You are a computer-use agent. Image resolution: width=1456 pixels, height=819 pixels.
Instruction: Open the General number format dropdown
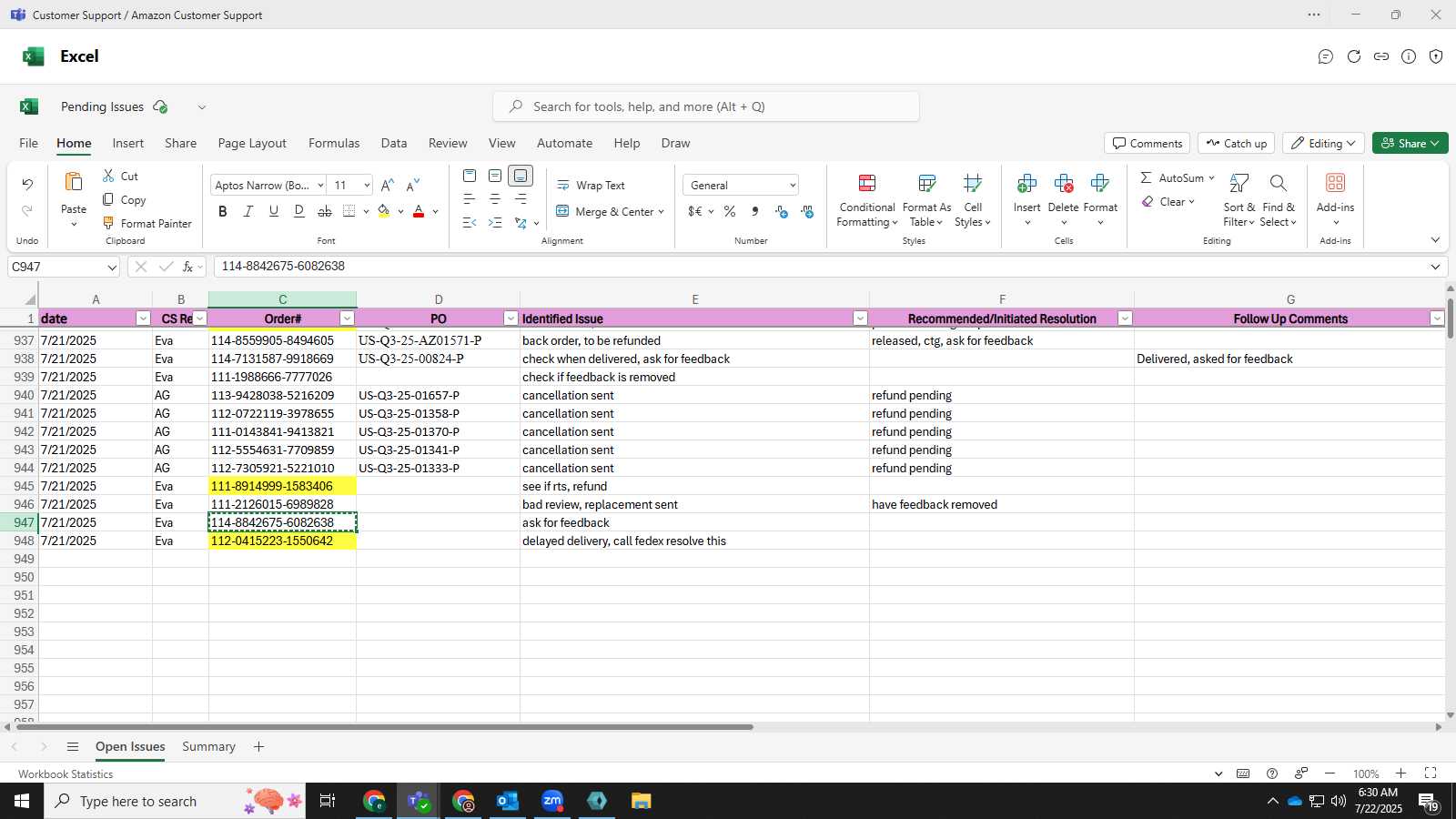(793, 186)
